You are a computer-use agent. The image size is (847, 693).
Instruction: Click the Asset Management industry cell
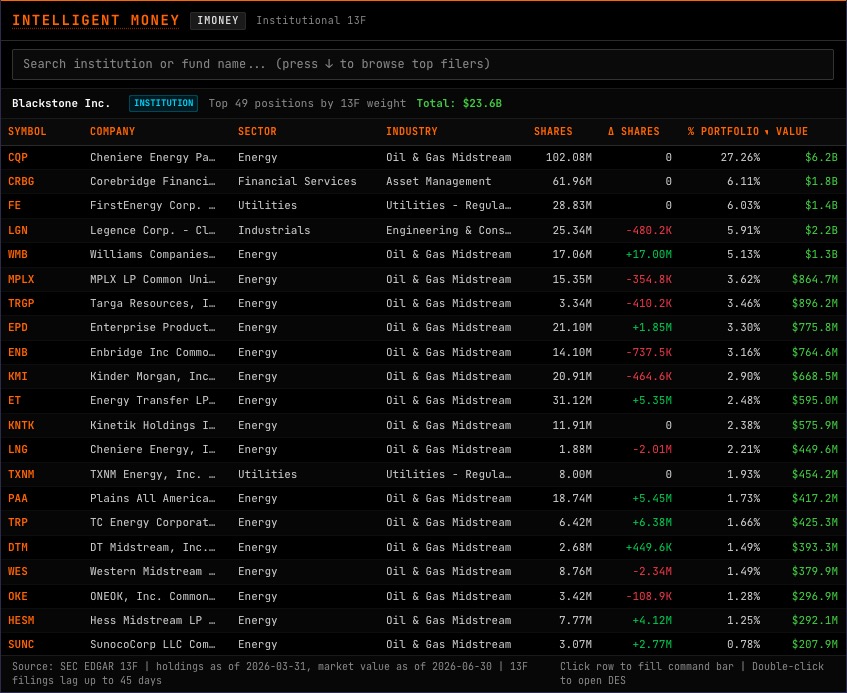439,181
